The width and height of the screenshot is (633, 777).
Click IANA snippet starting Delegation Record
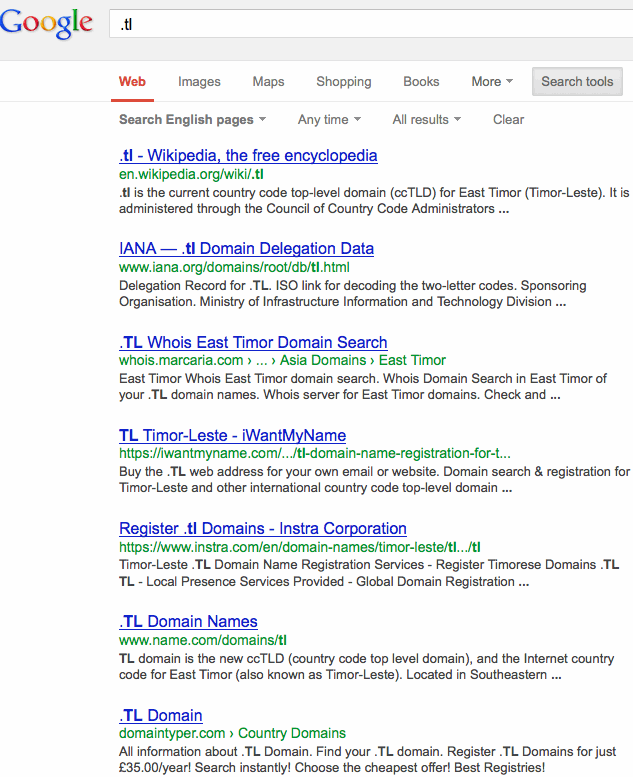(x=352, y=294)
